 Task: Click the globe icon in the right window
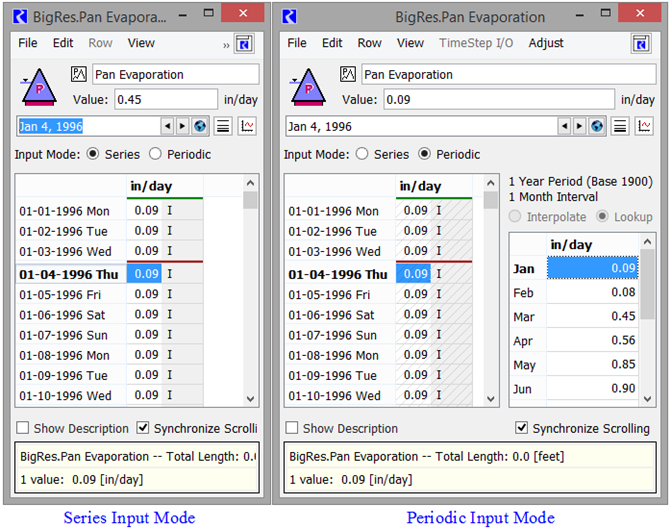(597, 126)
